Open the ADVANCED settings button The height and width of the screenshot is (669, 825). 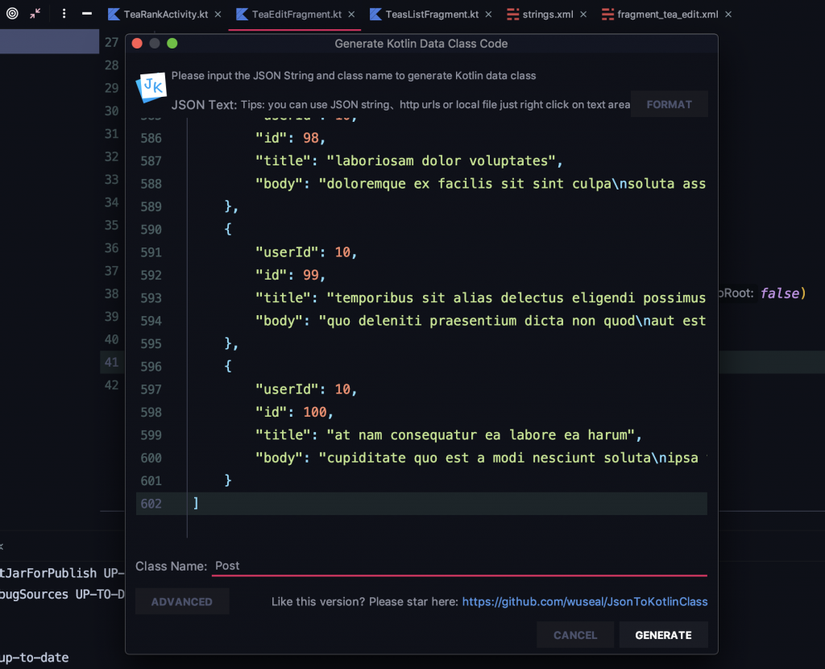pos(182,602)
